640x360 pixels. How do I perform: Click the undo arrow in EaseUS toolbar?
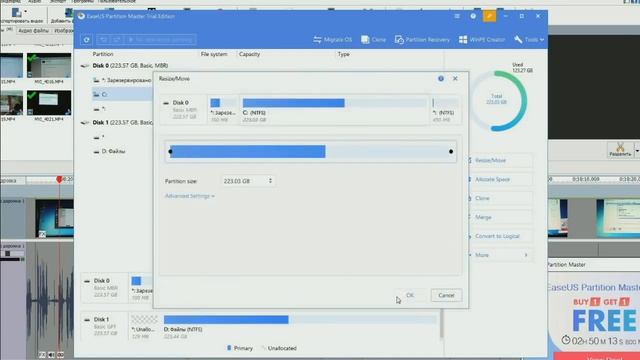pos(103,40)
